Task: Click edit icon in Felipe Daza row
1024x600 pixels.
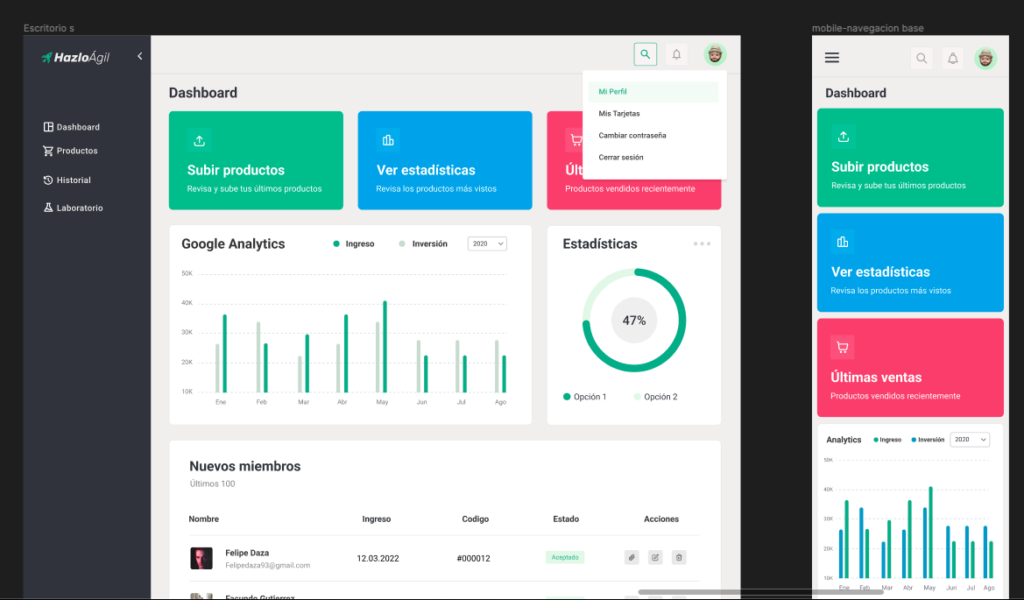Action: pos(655,557)
